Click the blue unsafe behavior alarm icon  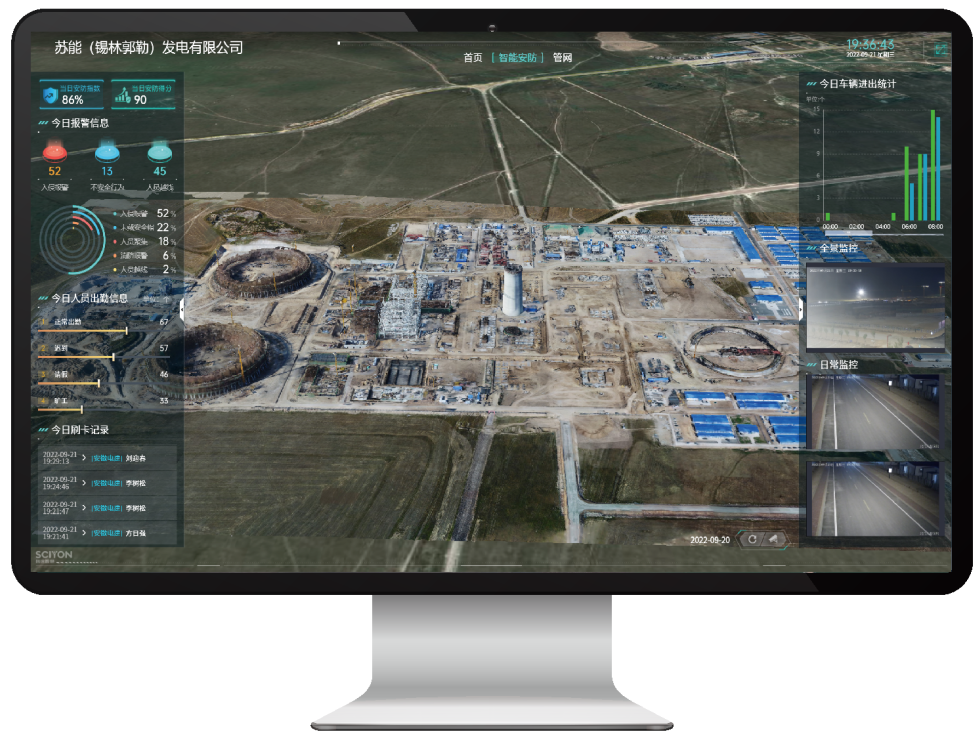coord(107,153)
